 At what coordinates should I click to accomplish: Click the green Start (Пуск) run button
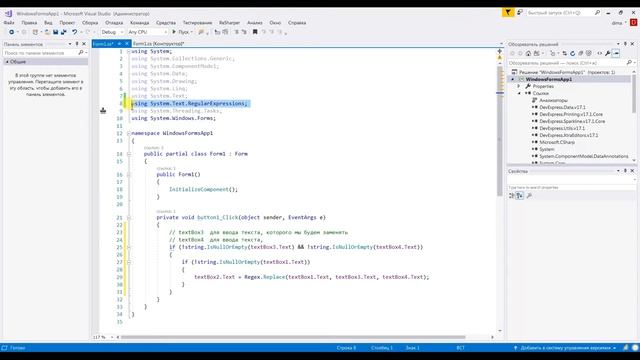tap(174, 32)
